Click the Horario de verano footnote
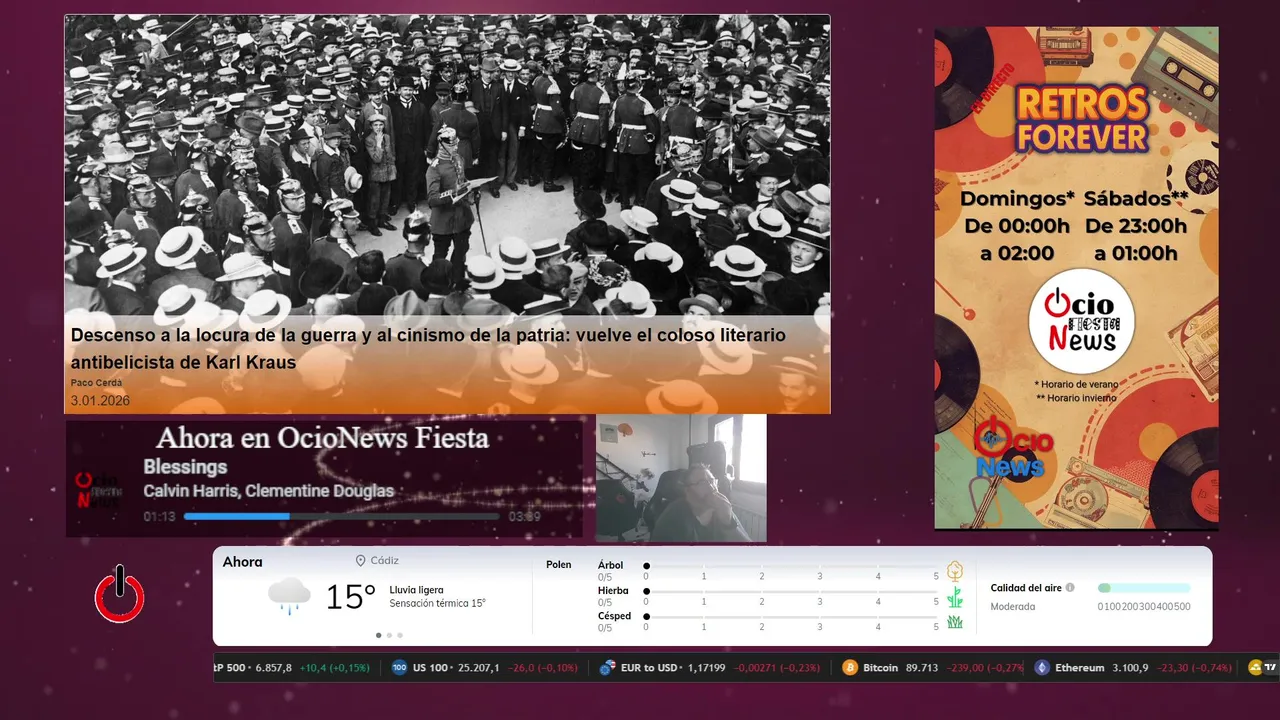 tap(1077, 384)
